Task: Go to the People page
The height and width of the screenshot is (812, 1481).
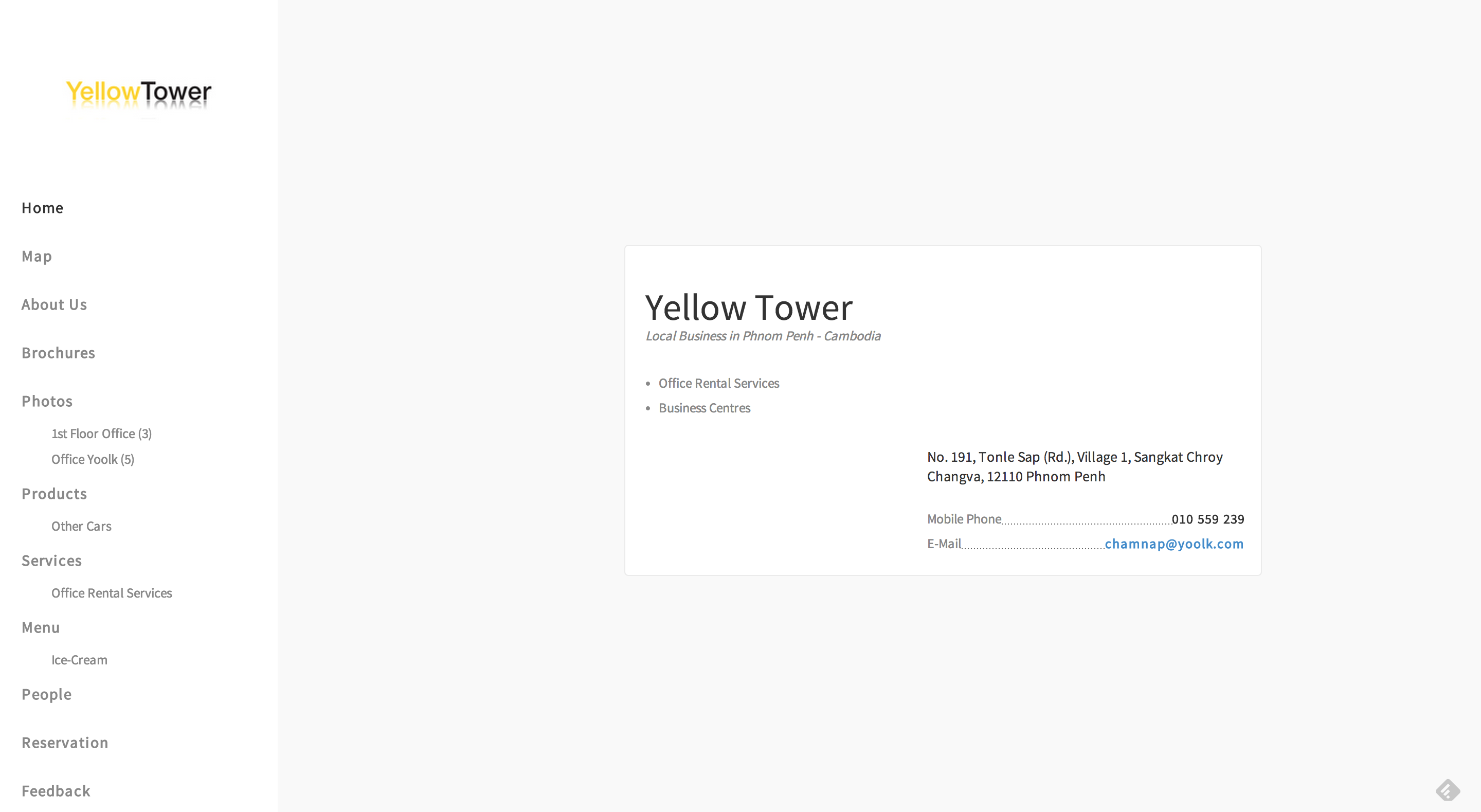Action: click(x=47, y=694)
